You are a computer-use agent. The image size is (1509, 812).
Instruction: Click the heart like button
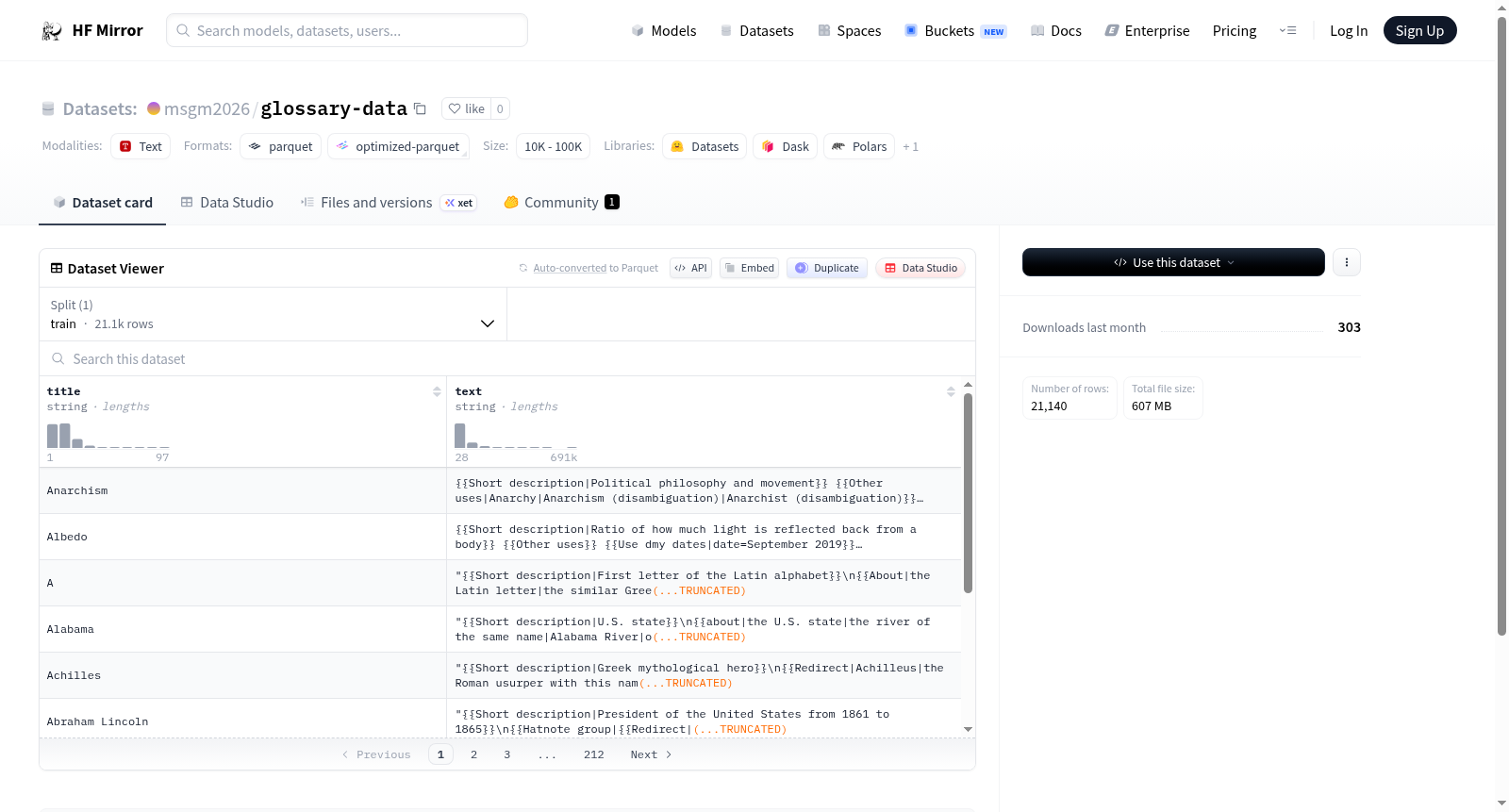coord(466,108)
